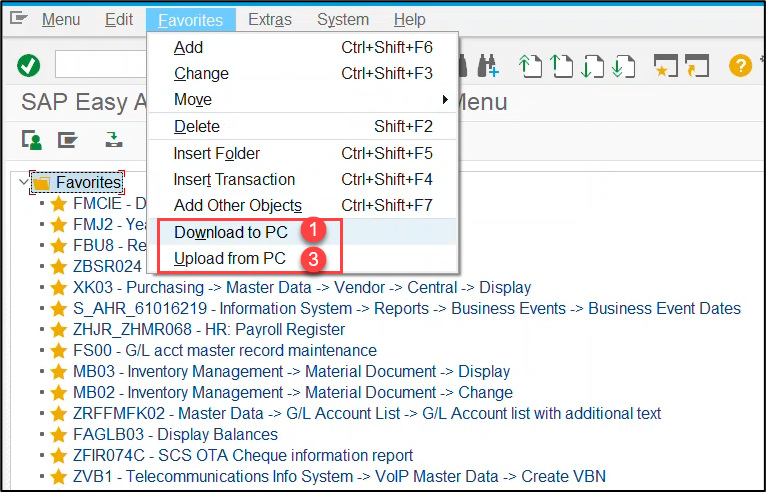Go to last page via double-down-arrow icon
Screen dimensions: 766x492
[x=623, y=66]
